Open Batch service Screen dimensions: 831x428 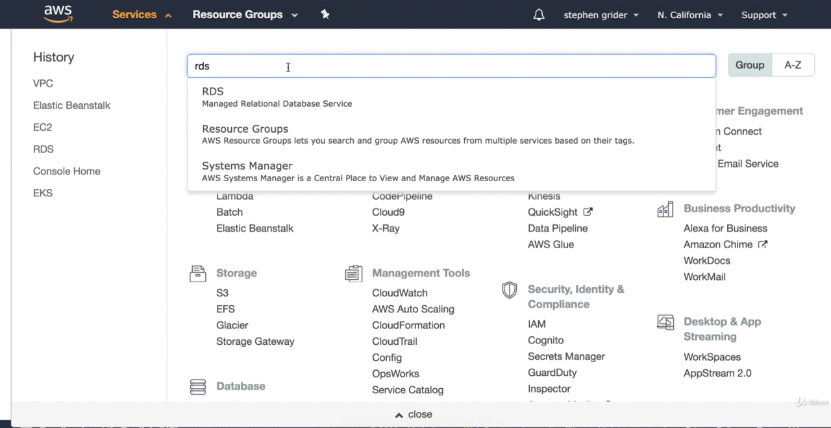point(229,212)
